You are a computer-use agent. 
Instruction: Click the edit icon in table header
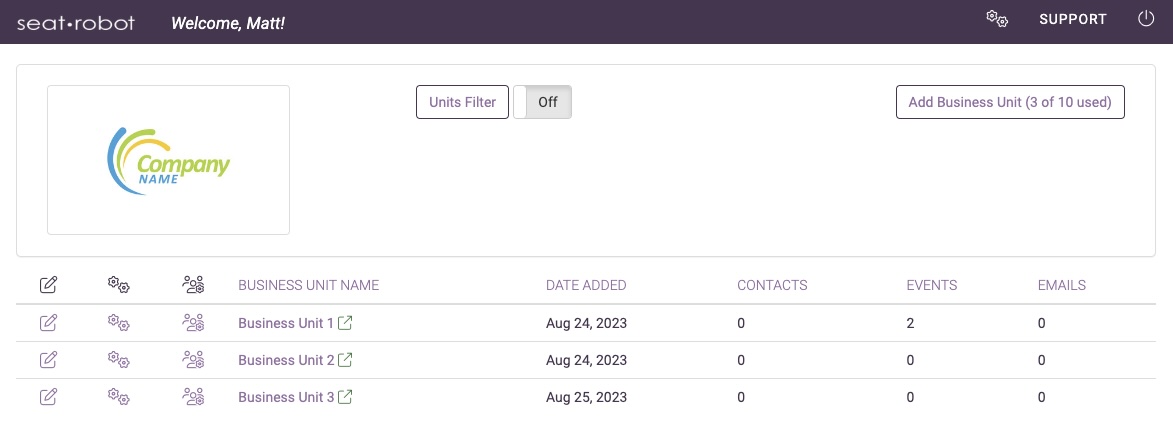(49, 284)
